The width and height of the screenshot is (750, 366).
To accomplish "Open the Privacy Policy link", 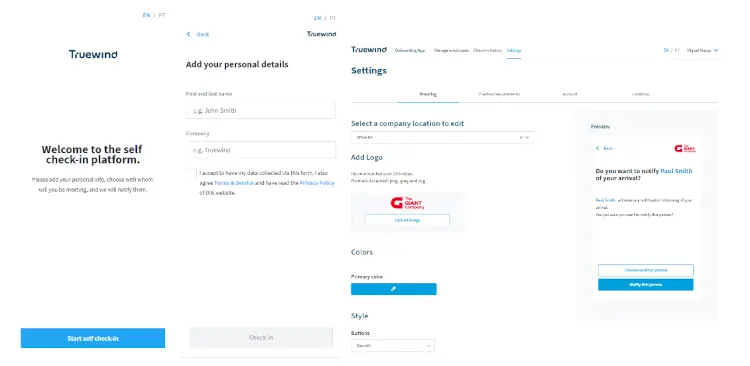I will 317,183.
